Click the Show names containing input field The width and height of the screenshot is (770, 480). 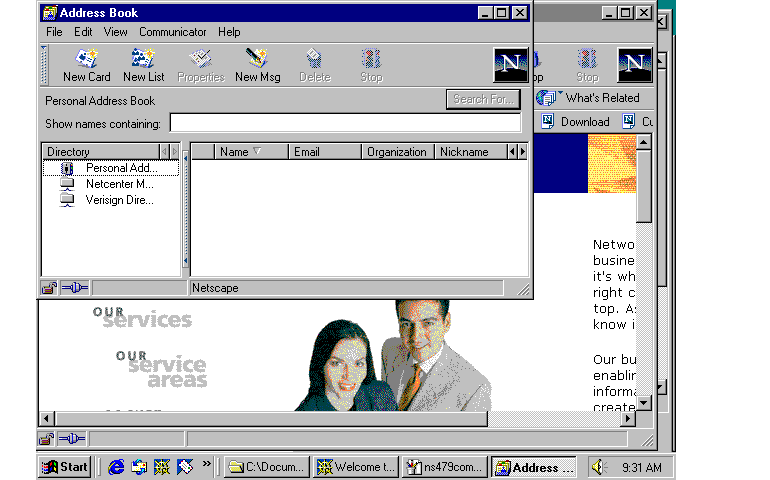pyautogui.click(x=345, y=123)
